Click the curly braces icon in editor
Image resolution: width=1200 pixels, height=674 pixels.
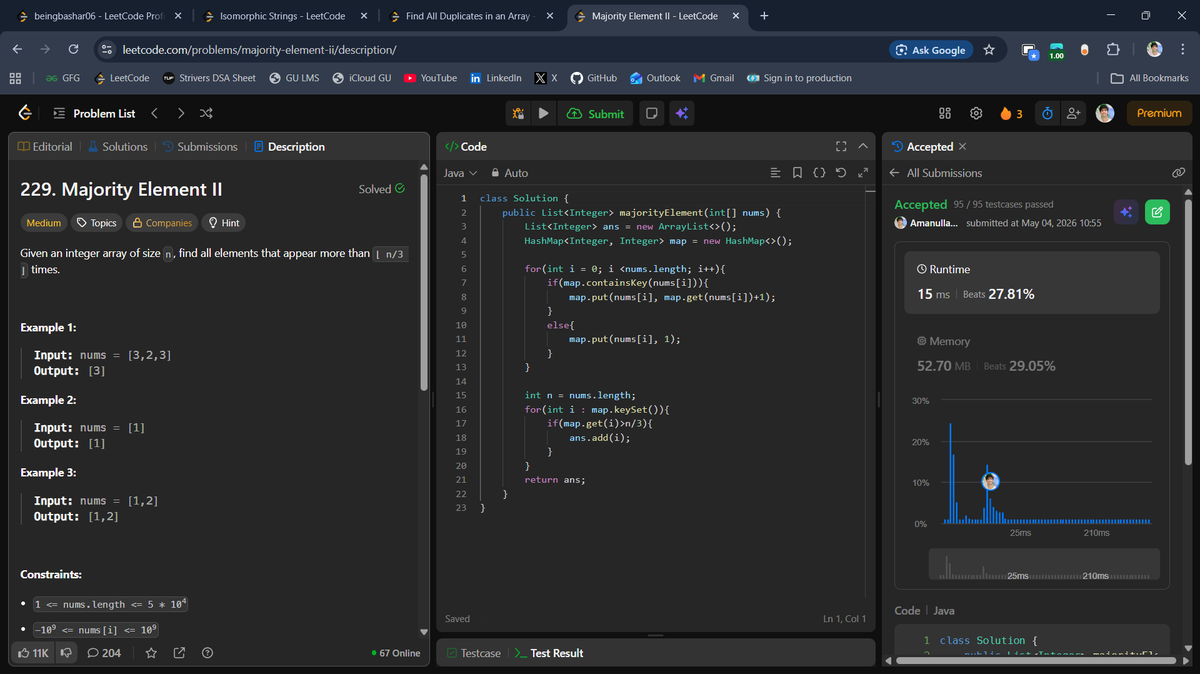tap(819, 173)
